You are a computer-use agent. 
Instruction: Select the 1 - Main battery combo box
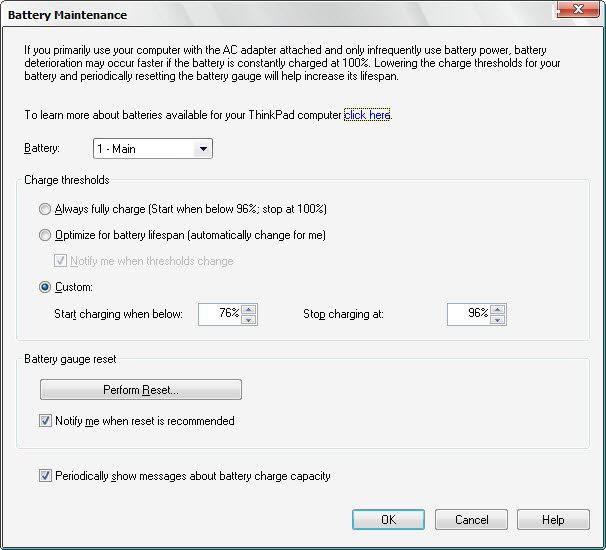pyautogui.click(x=153, y=149)
